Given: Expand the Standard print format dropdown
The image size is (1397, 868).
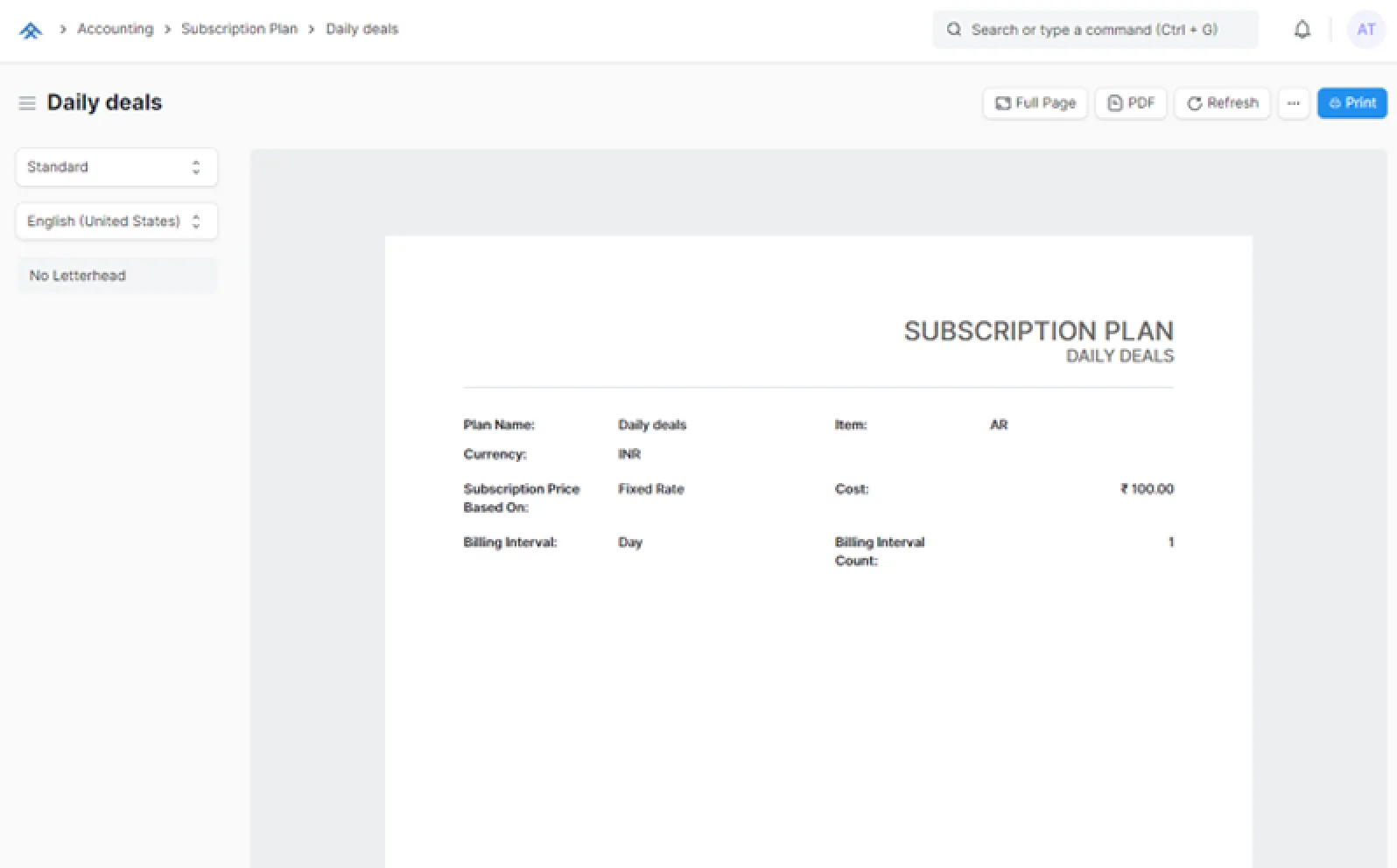Looking at the screenshot, I should click(116, 167).
